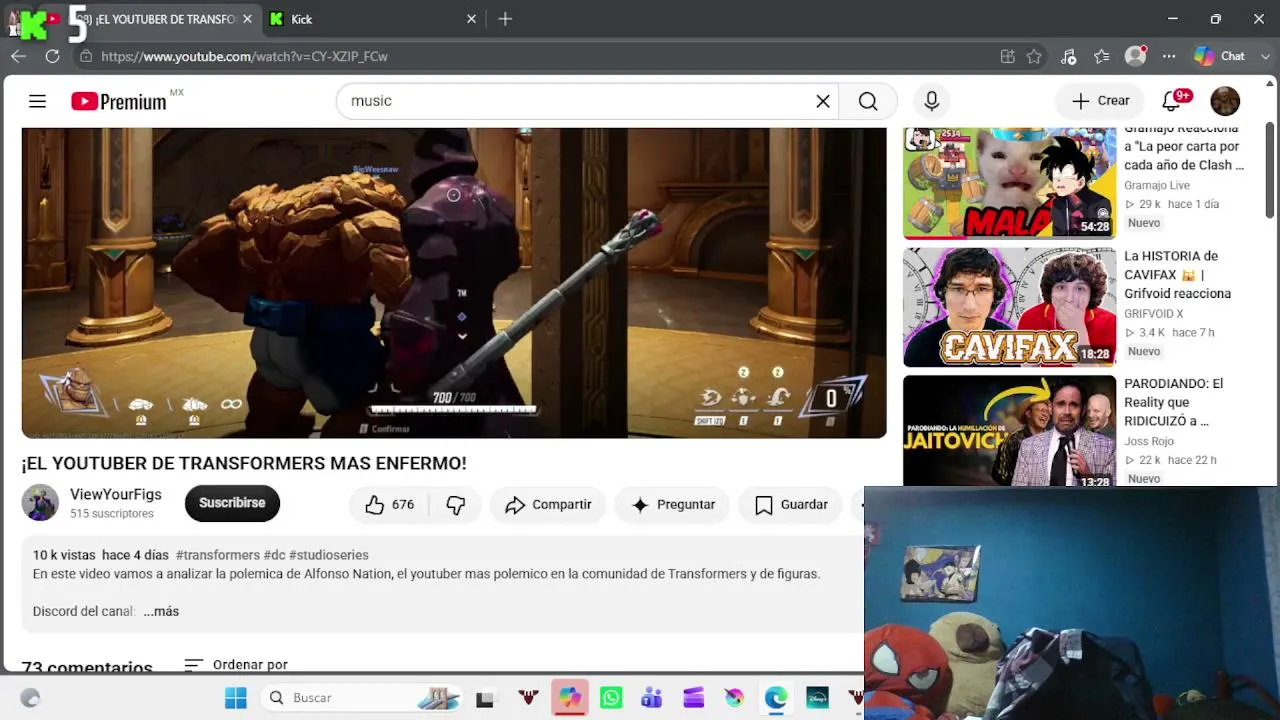1280x720 pixels.
Task: Open La HISTORIA de CAVIFAX video title
Action: [1178, 275]
